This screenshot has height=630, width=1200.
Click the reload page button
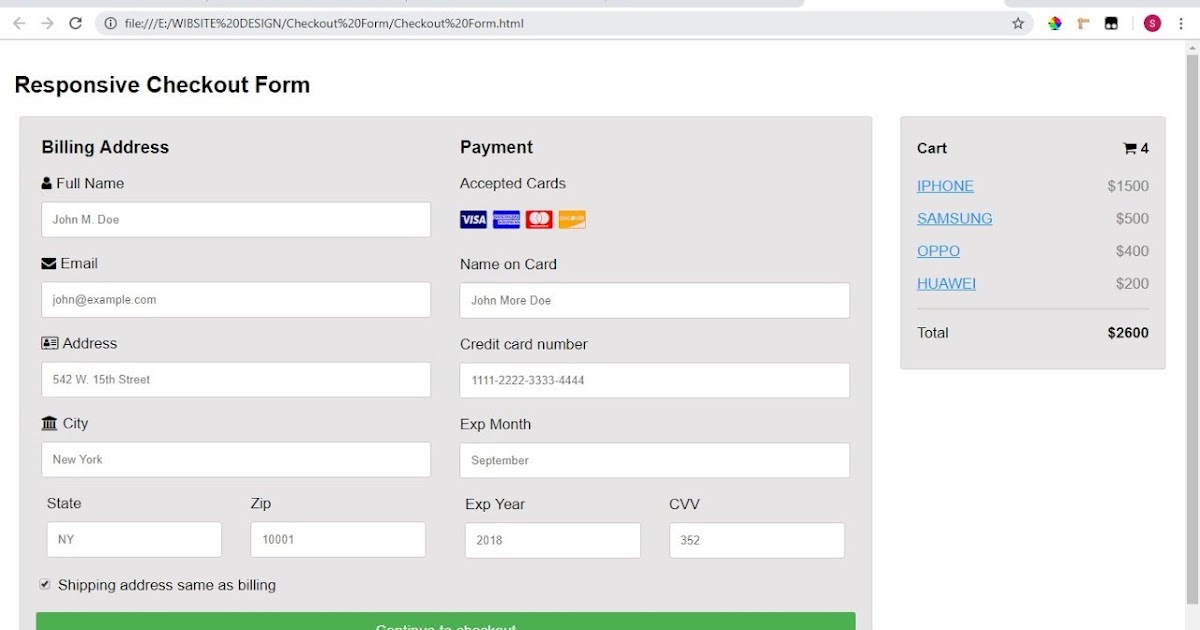point(75,22)
